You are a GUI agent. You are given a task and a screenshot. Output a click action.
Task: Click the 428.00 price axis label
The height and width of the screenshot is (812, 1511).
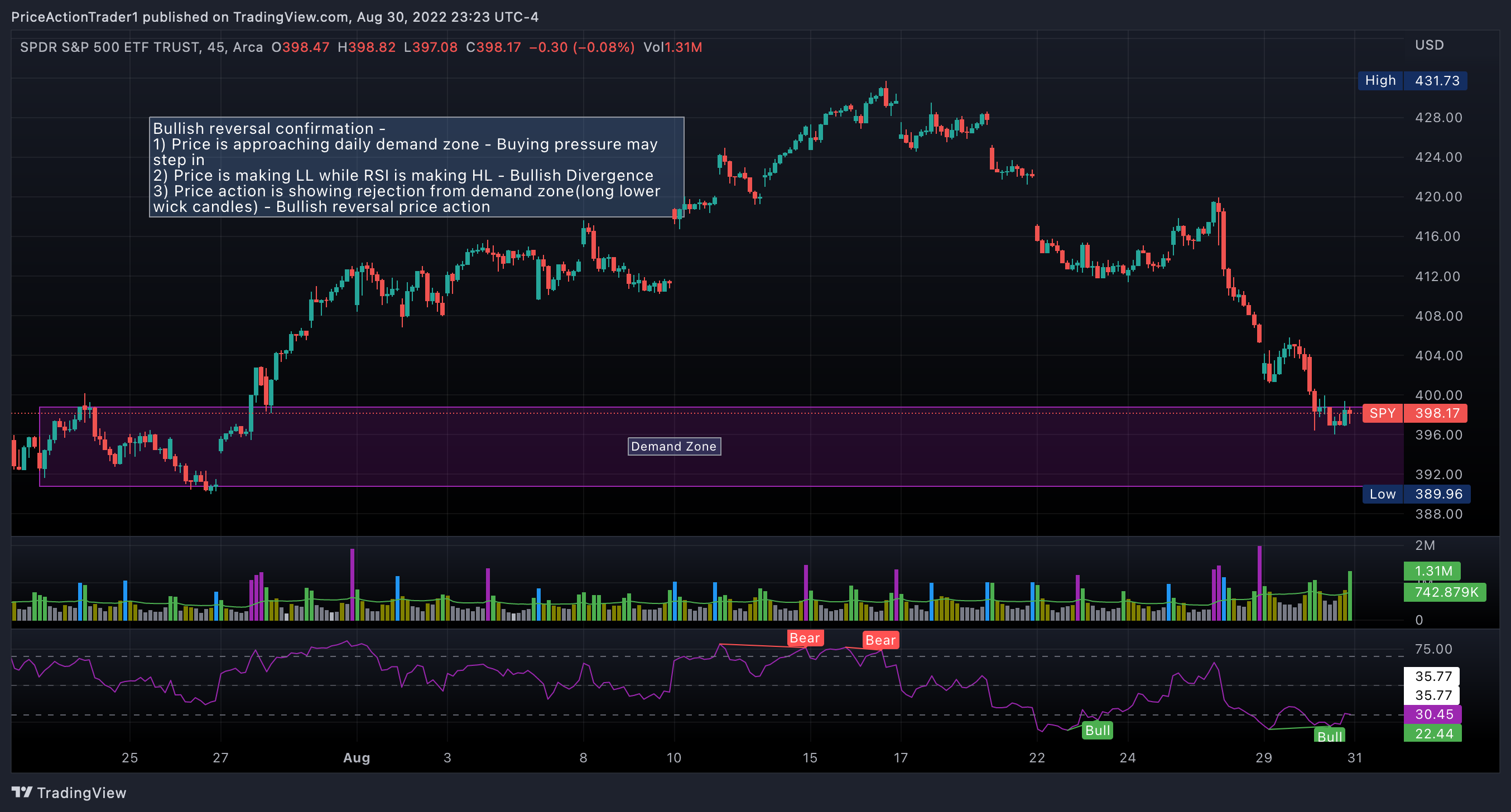coord(1439,117)
